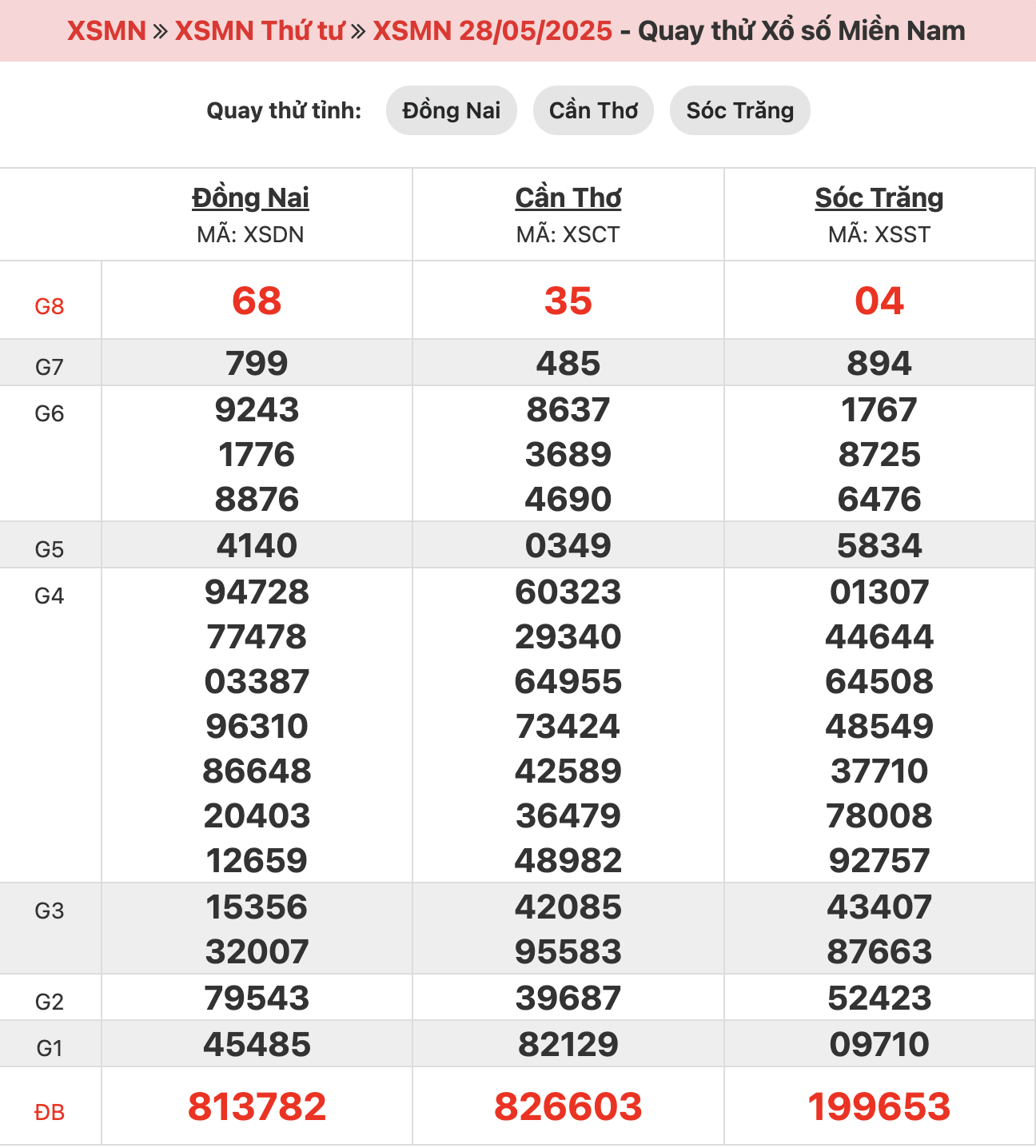The image size is (1036, 1148).
Task: Open the Sóc Trăng column header link
Action: click(x=879, y=197)
